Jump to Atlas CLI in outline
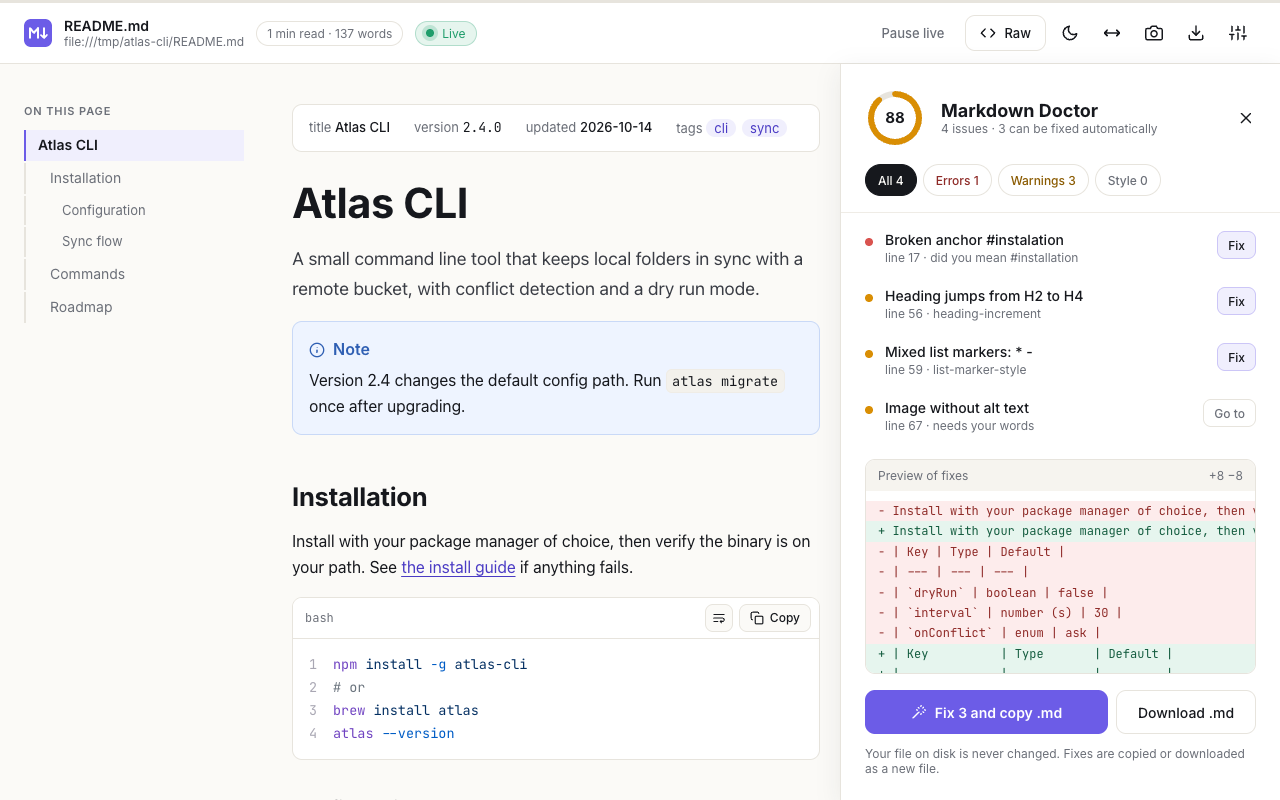Screen dimensions: 1280x800 pyautogui.click(x=134, y=145)
